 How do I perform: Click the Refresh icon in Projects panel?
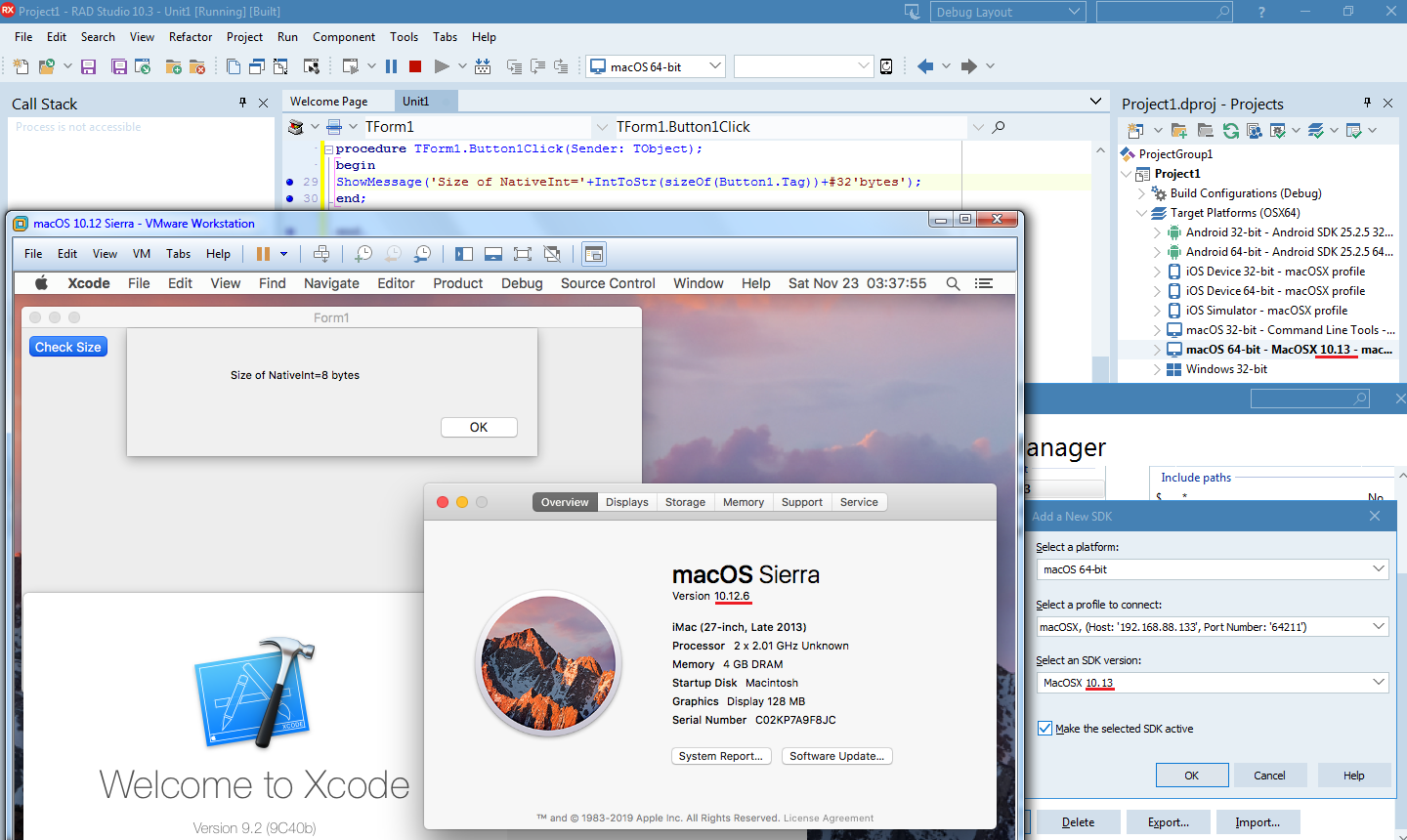click(1231, 130)
